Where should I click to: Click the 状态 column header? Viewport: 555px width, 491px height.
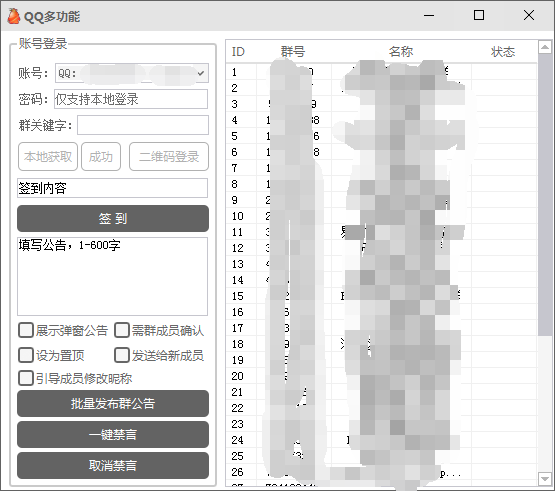click(x=503, y=52)
